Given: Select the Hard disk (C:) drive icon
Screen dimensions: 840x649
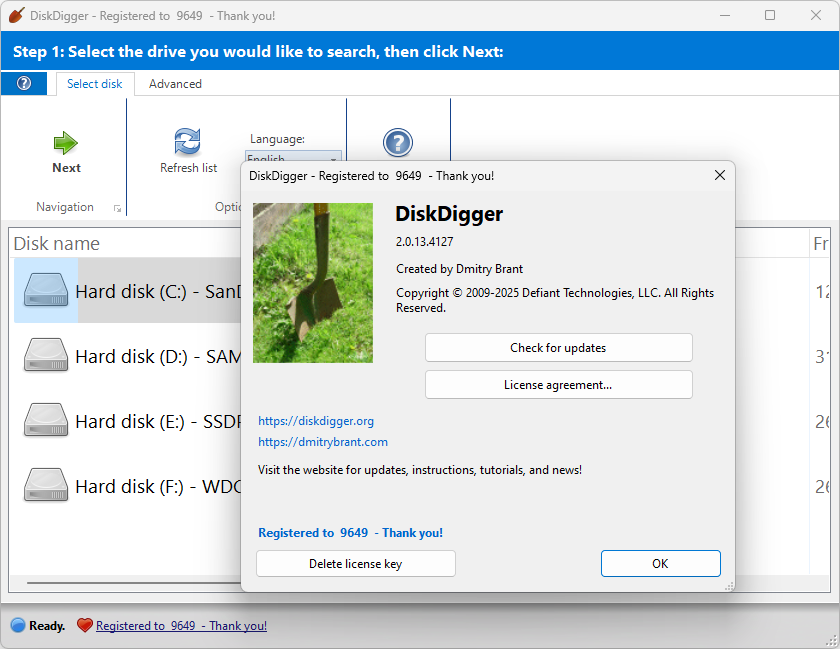Looking at the screenshot, I should click(x=46, y=290).
